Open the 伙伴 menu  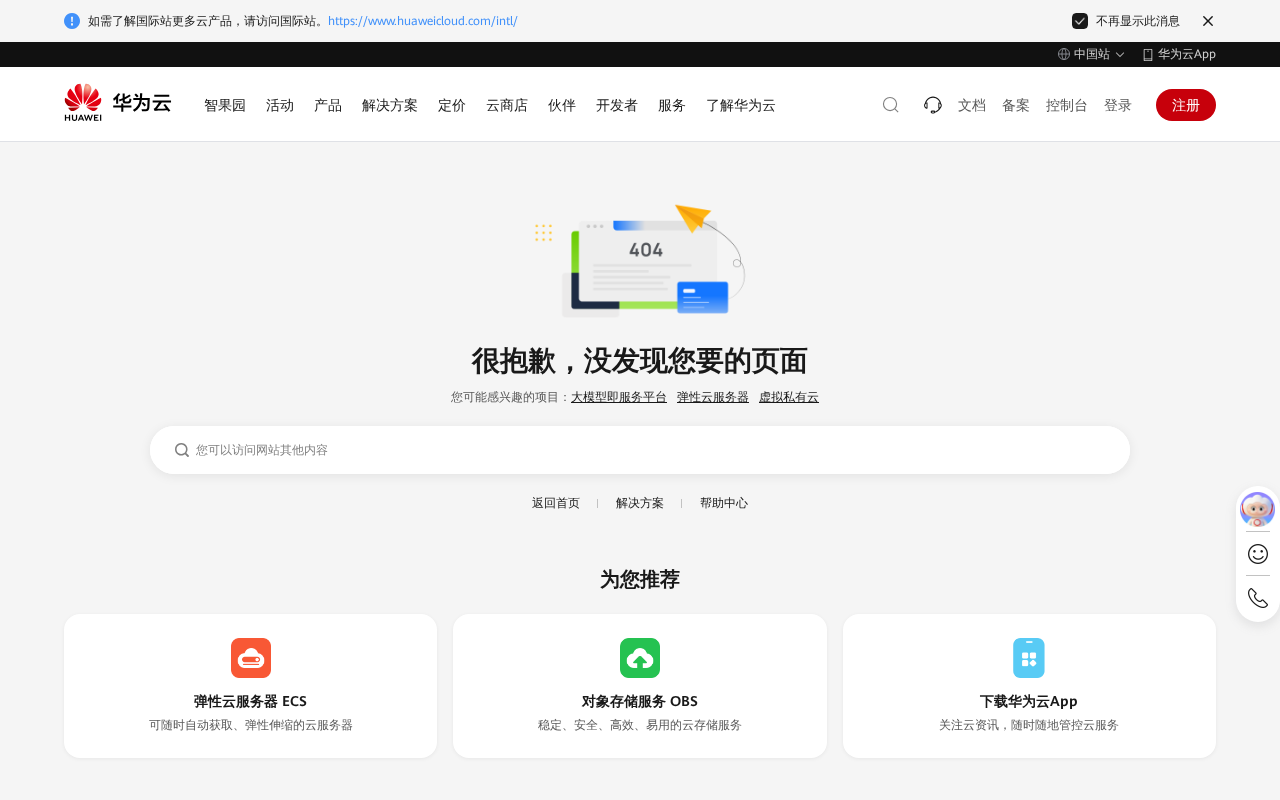(x=562, y=105)
